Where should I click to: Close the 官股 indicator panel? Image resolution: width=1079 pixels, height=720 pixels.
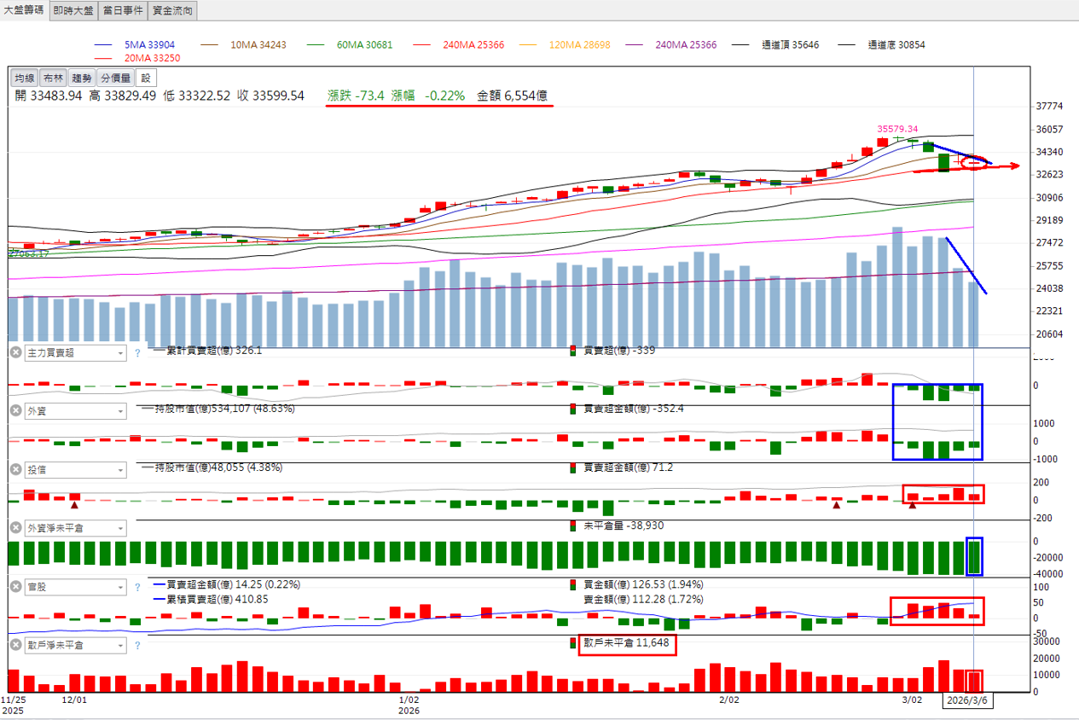point(16,586)
